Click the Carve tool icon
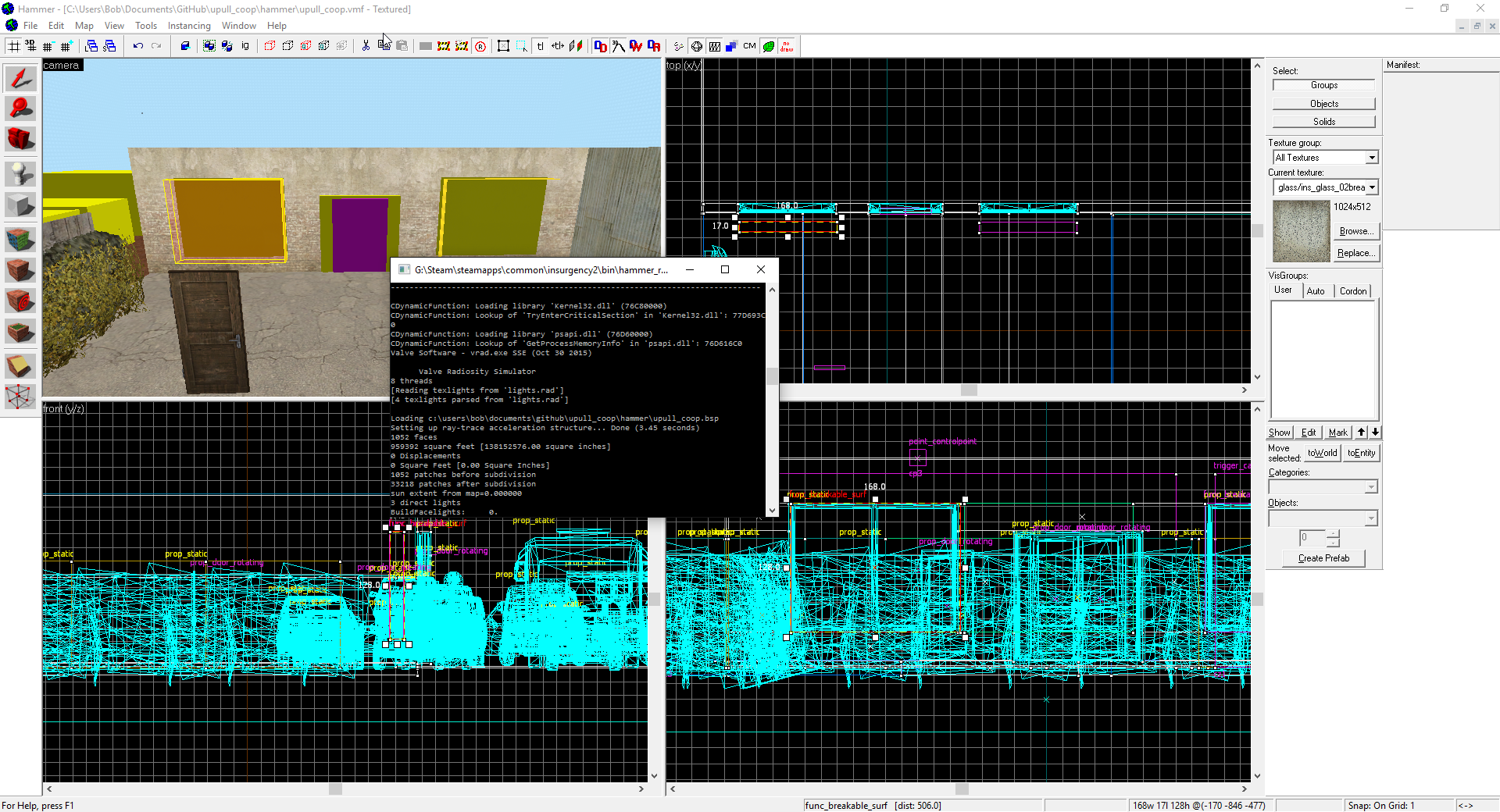Screen dimensions: 1500x812 click(x=185, y=46)
